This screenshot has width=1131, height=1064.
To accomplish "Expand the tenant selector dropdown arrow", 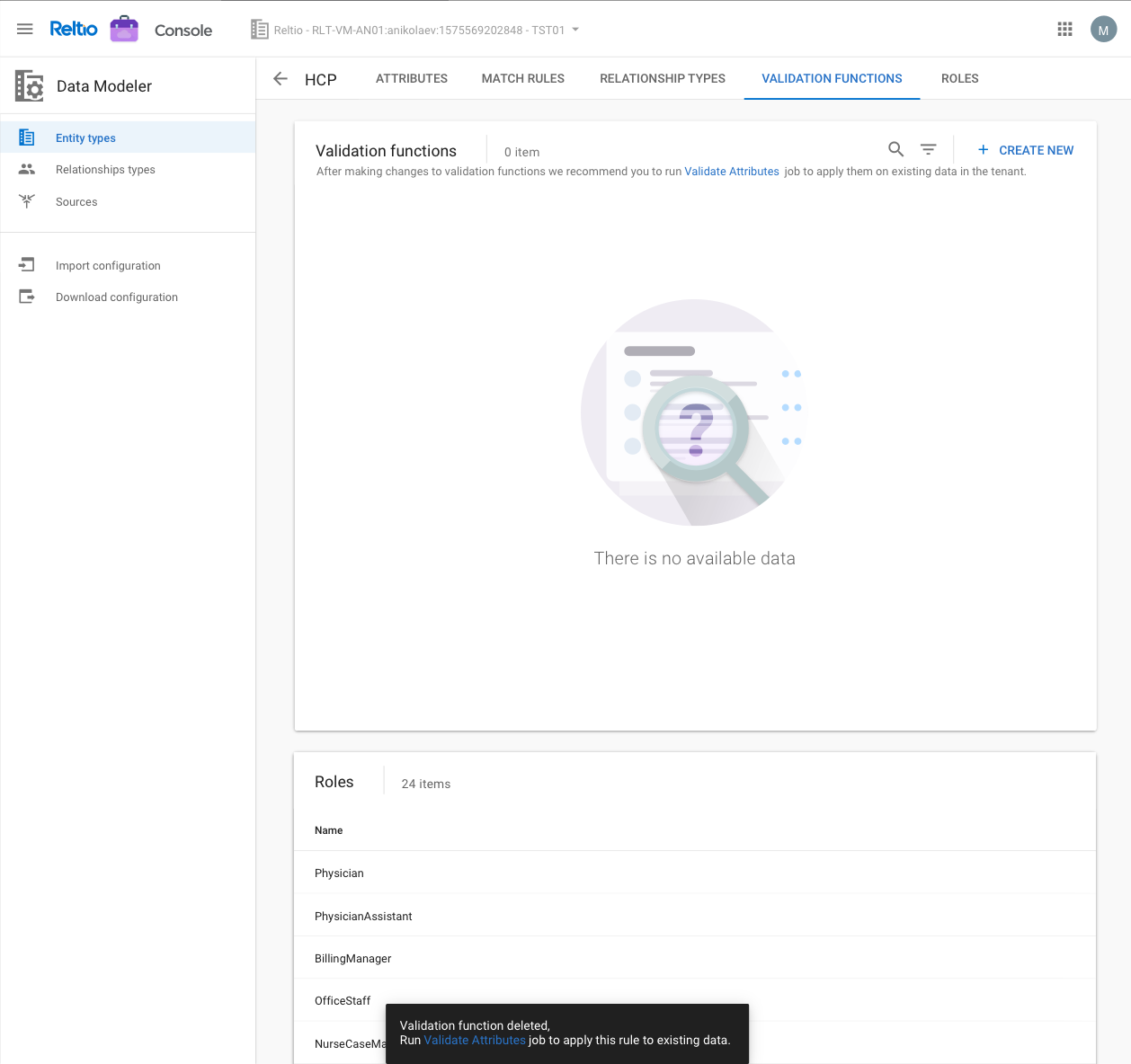I will (x=575, y=30).
